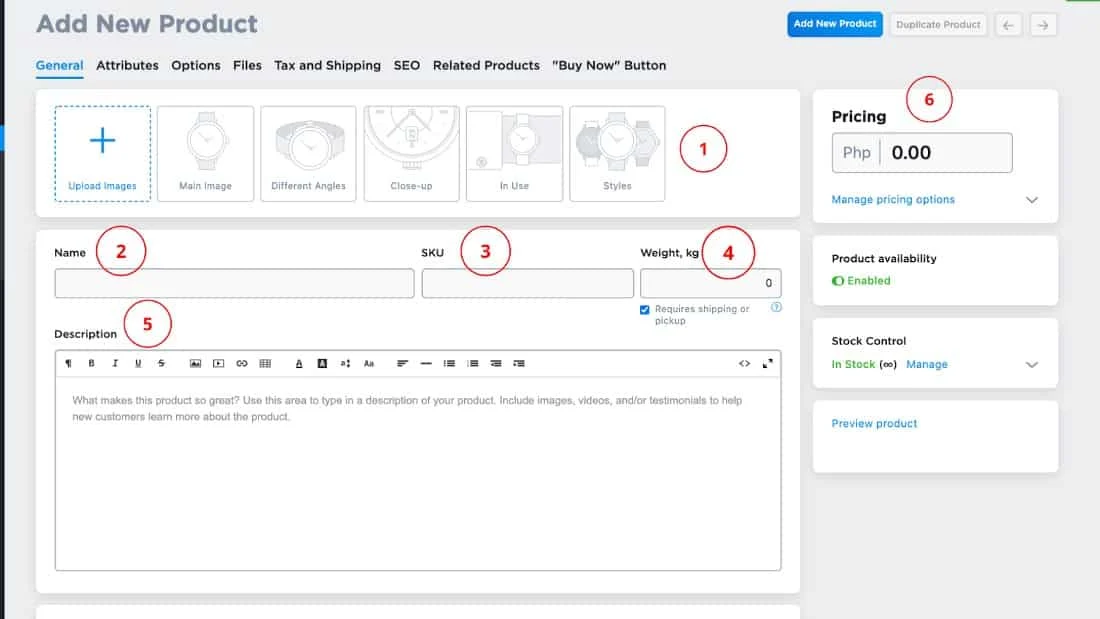Viewport: 1100px width, 619px height.
Task: Decrease indent in description editor
Action: (496, 364)
